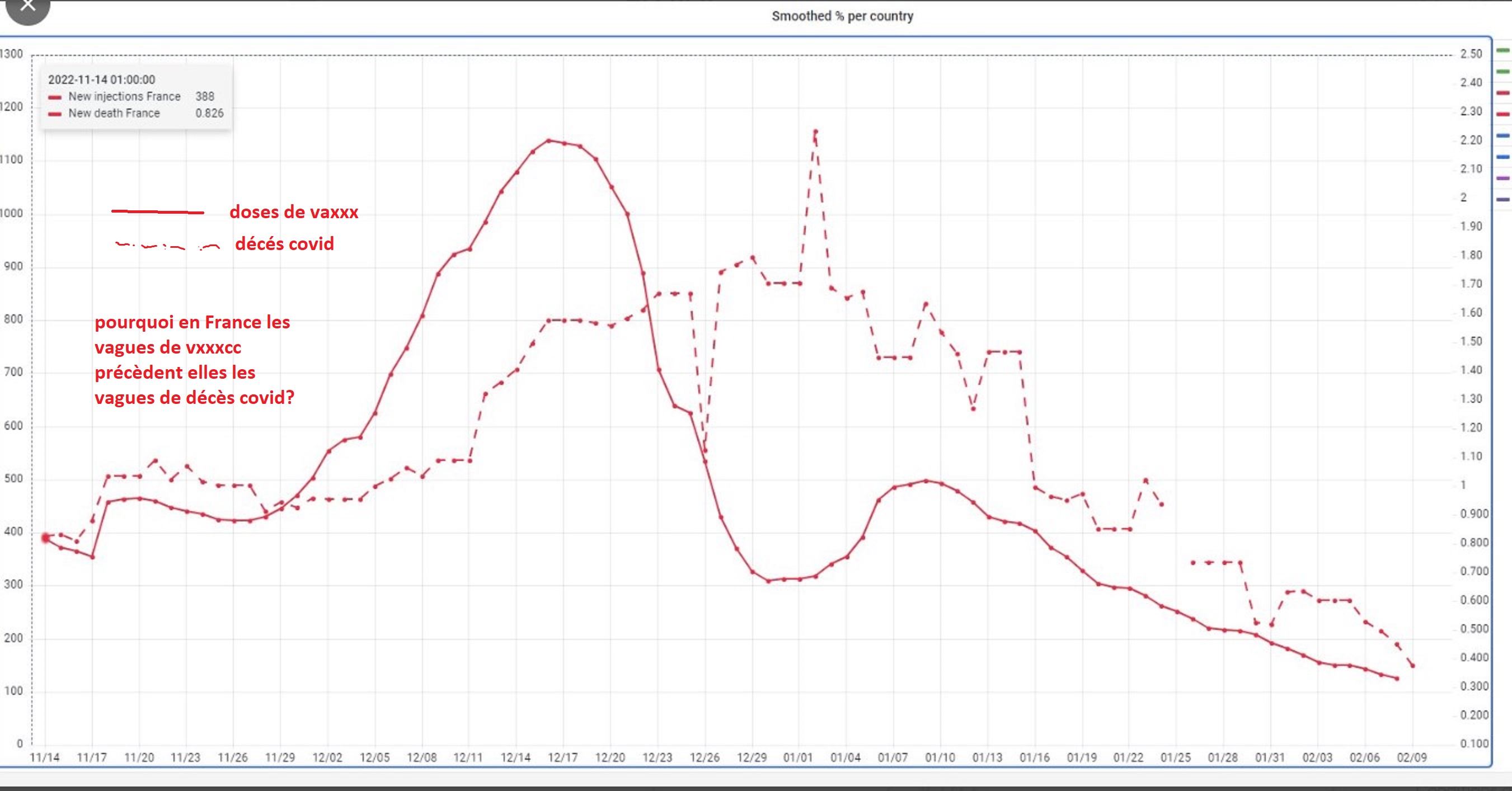
Task: Click the 12/26 x-axis date label
Action: coord(705,757)
